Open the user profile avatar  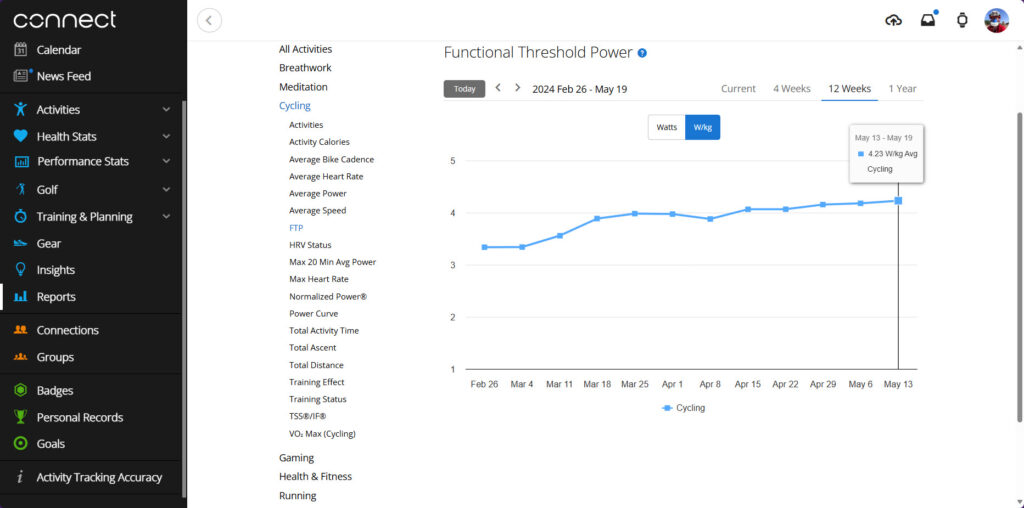996,20
